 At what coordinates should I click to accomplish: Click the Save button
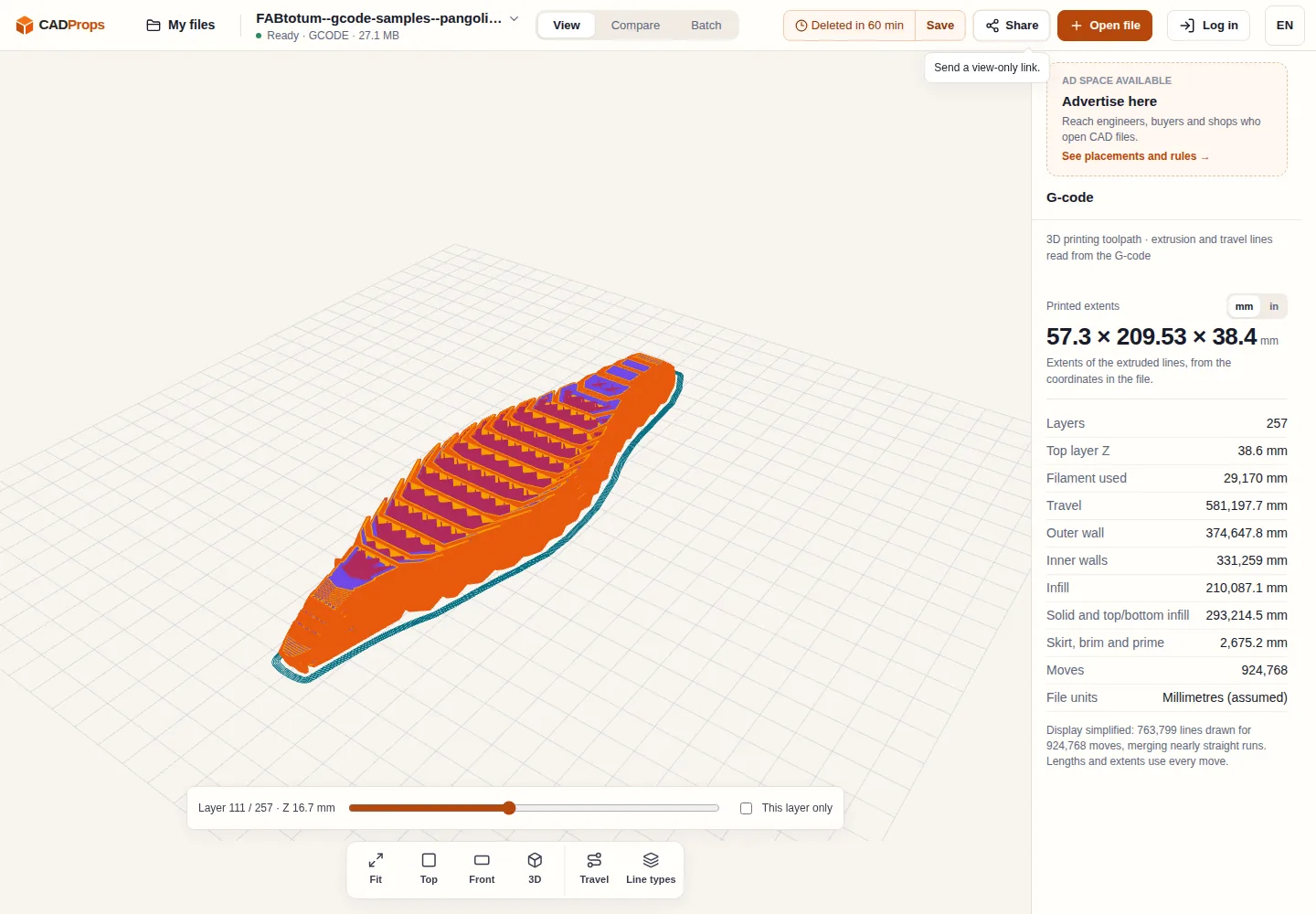[940, 26]
